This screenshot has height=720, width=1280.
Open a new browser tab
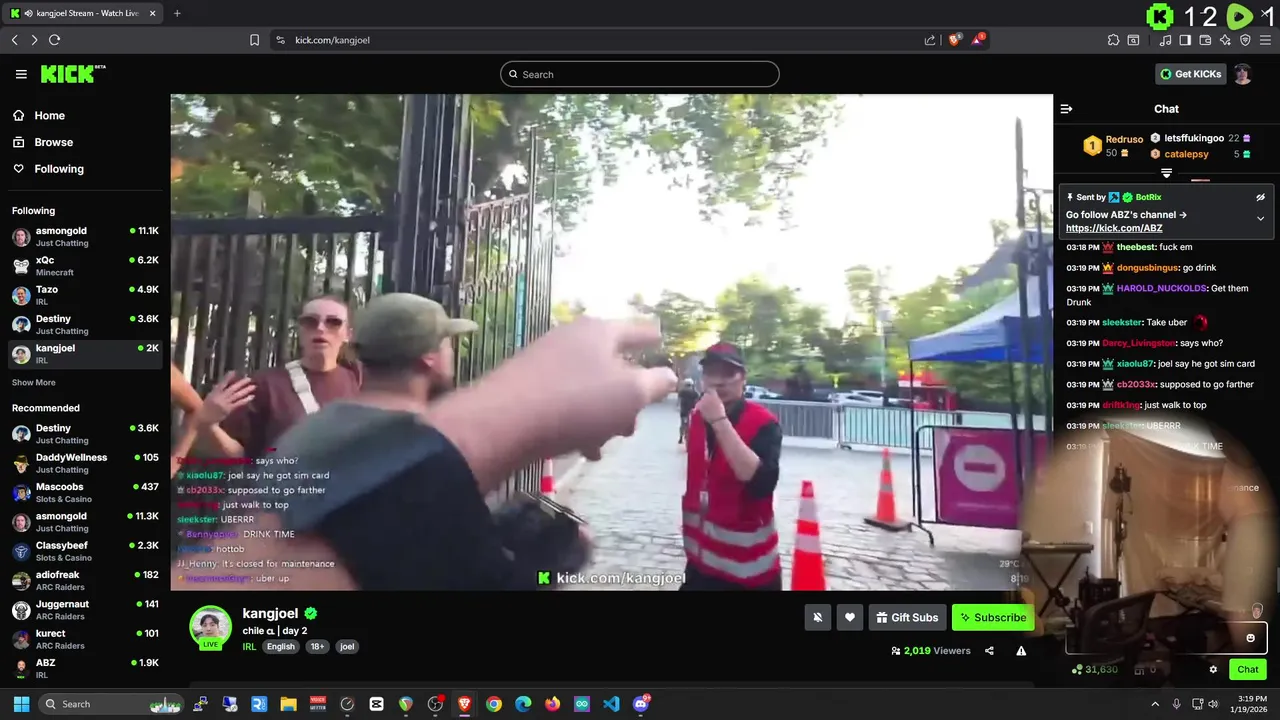(x=177, y=13)
